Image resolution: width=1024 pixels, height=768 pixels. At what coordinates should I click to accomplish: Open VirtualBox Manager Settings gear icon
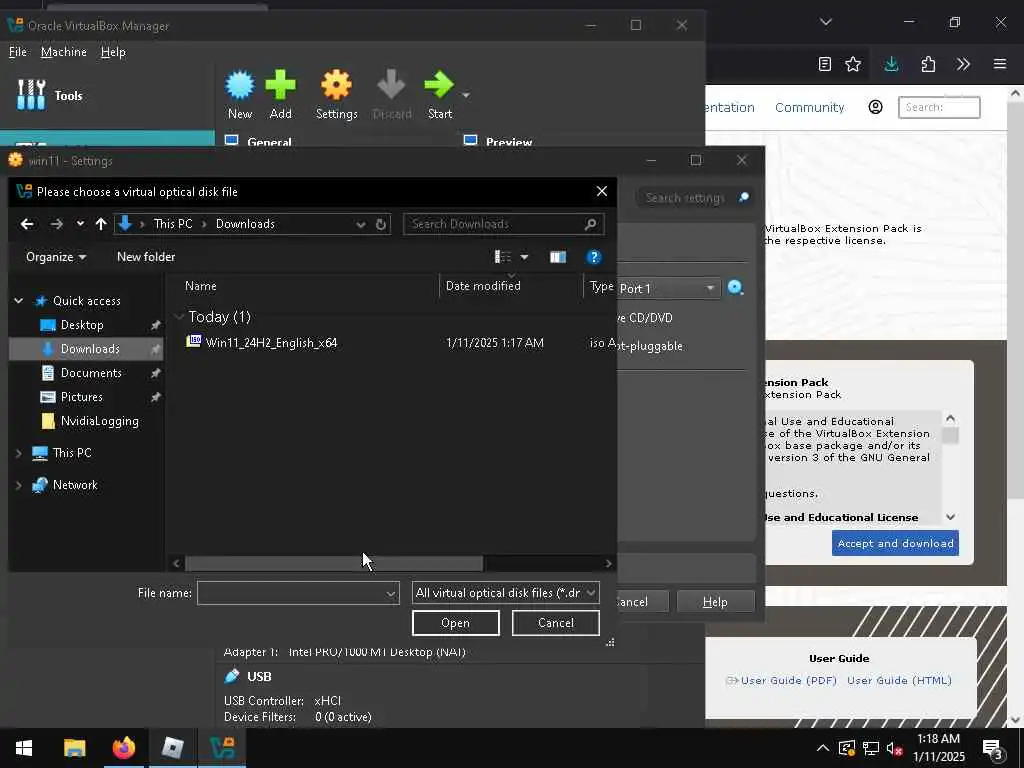click(336, 85)
